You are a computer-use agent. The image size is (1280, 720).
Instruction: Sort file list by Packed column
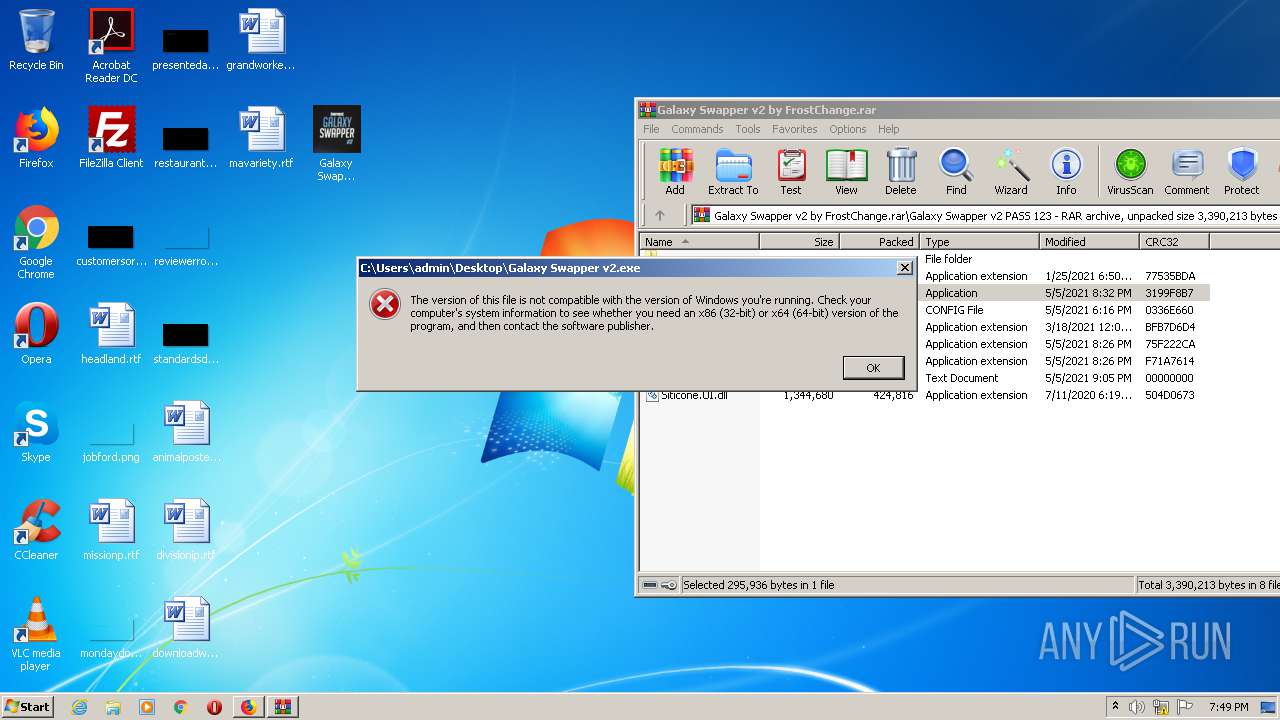pyautogui.click(x=879, y=242)
